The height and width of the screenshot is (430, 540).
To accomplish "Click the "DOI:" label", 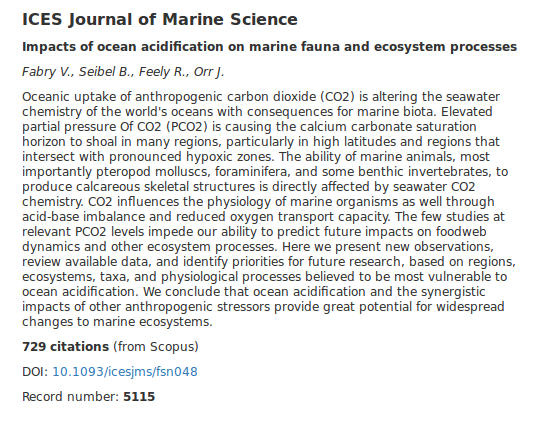I will 35,372.
